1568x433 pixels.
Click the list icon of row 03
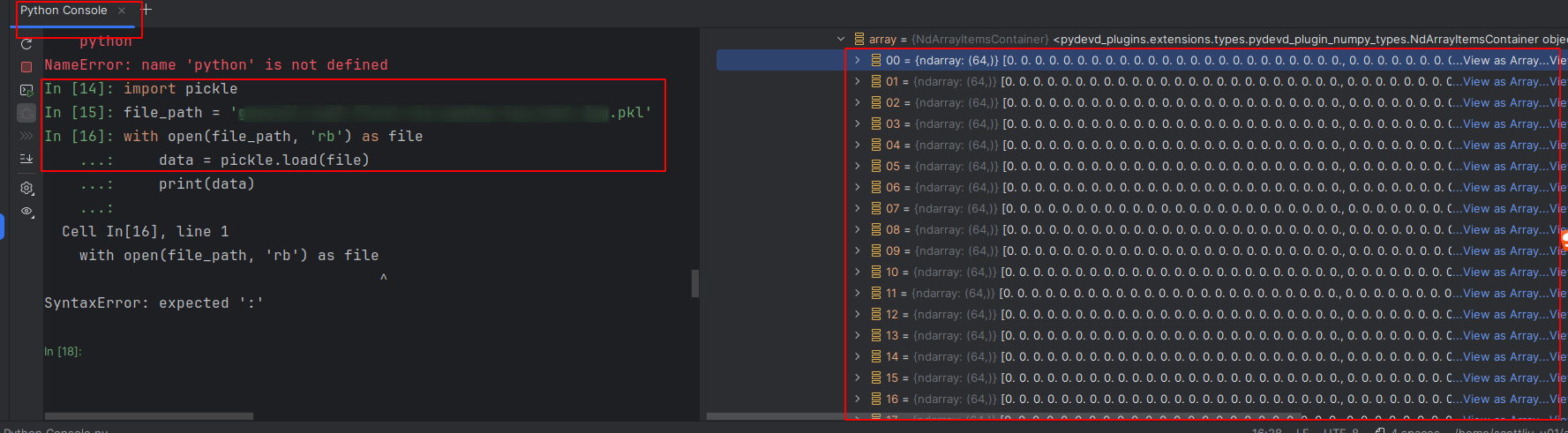tap(875, 123)
